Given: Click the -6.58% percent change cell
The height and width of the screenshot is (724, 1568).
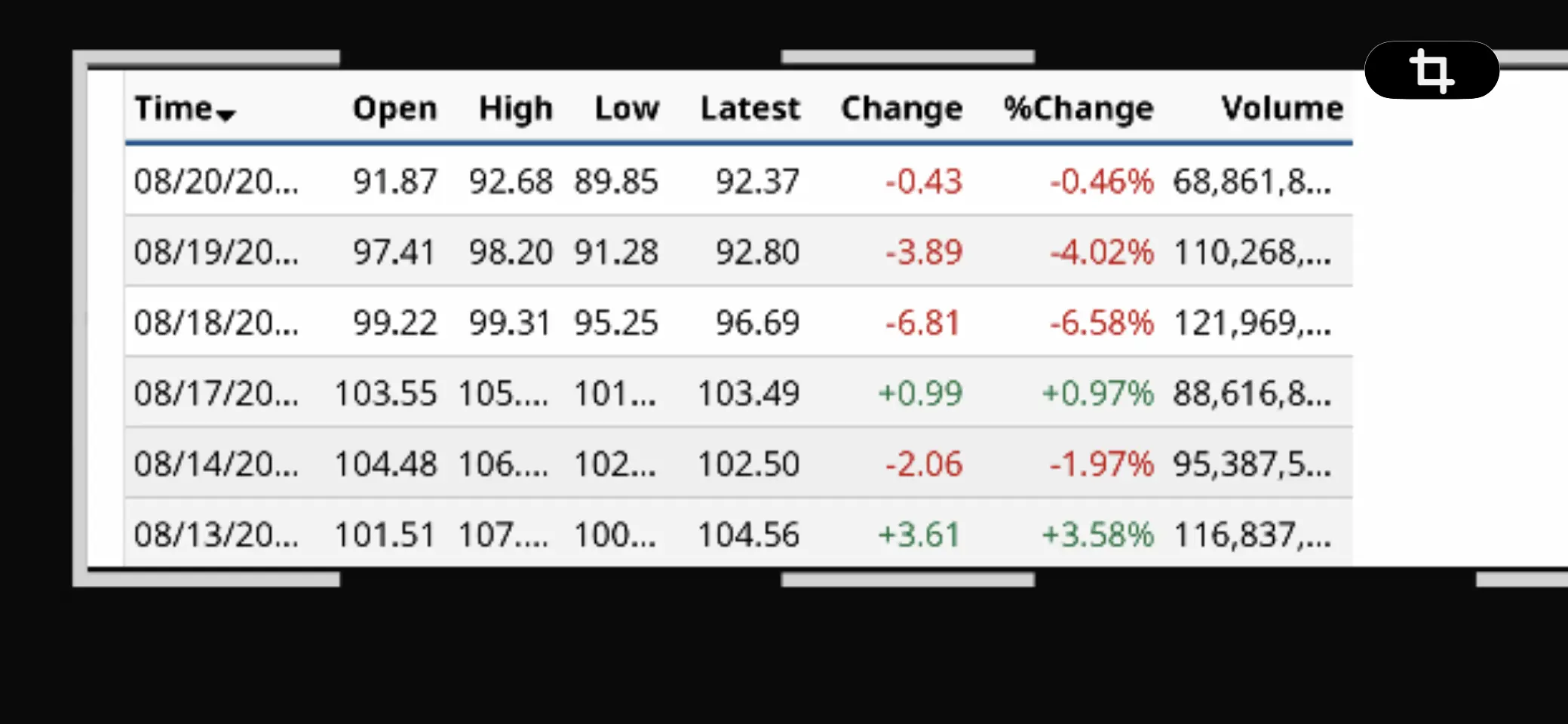Looking at the screenshot, I should click(x=1101, y=323).
